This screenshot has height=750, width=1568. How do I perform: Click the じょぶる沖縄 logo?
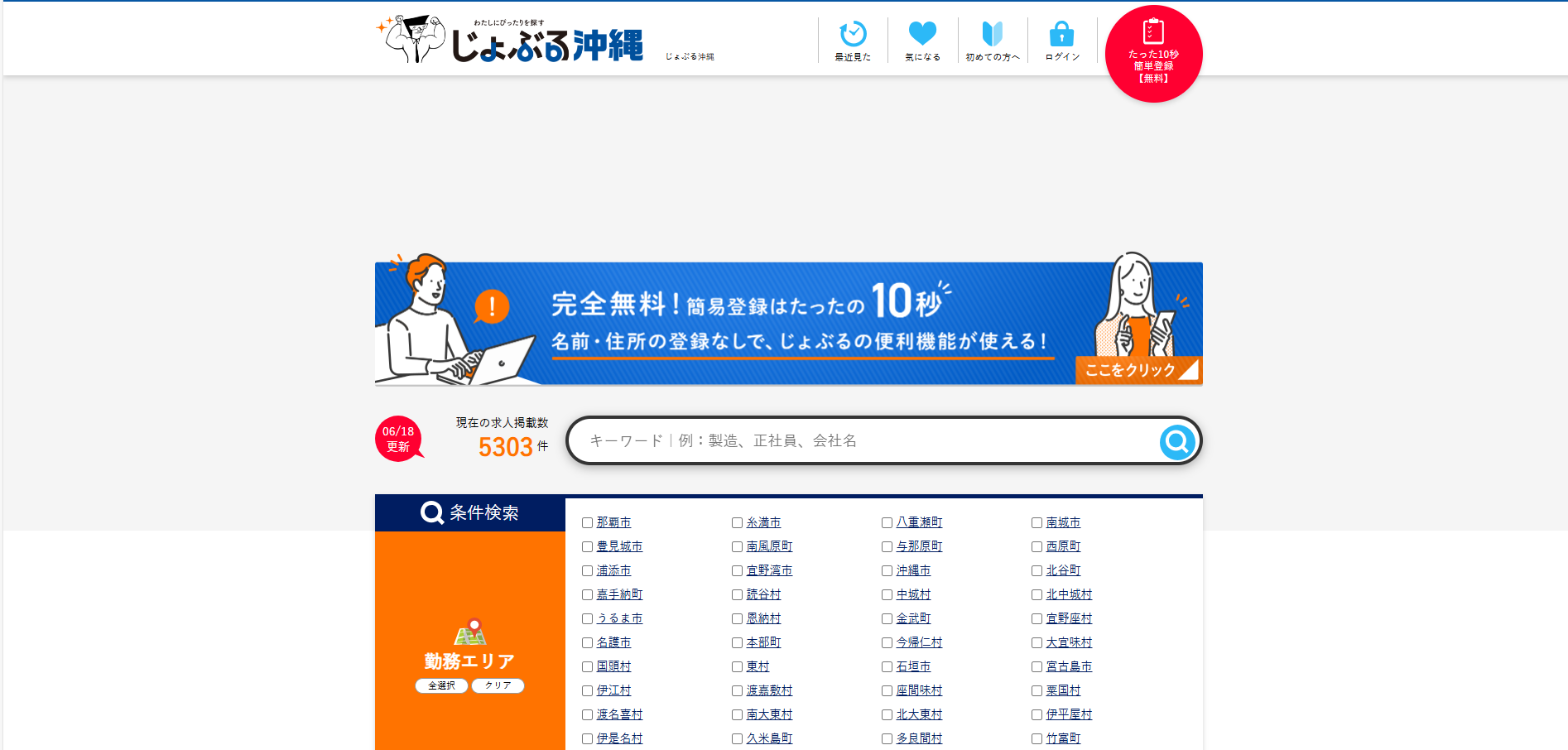tap(511, 40)
